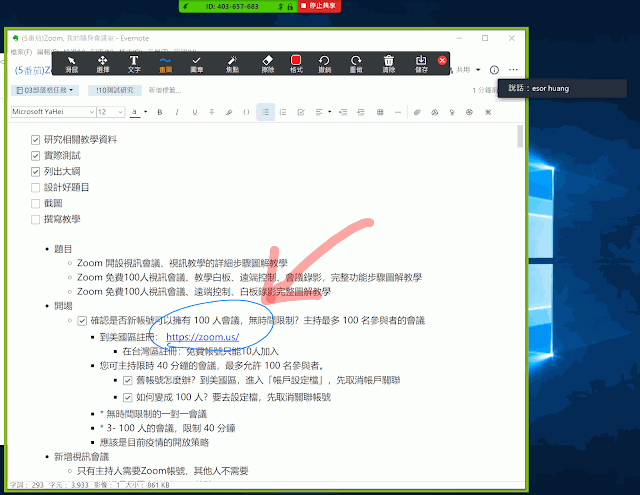Pick the Text (文字) annotation tool

coord(134,64)
